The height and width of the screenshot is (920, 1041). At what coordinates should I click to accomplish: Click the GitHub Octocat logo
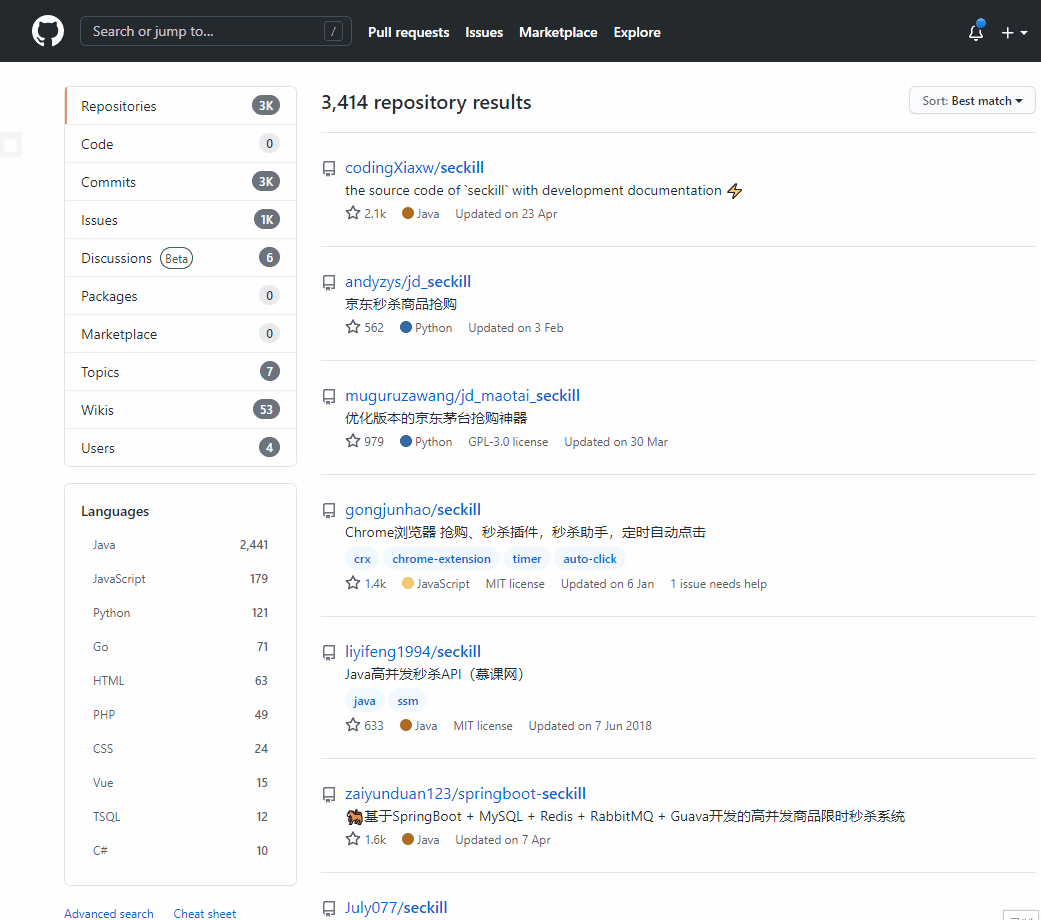[47, 32]
